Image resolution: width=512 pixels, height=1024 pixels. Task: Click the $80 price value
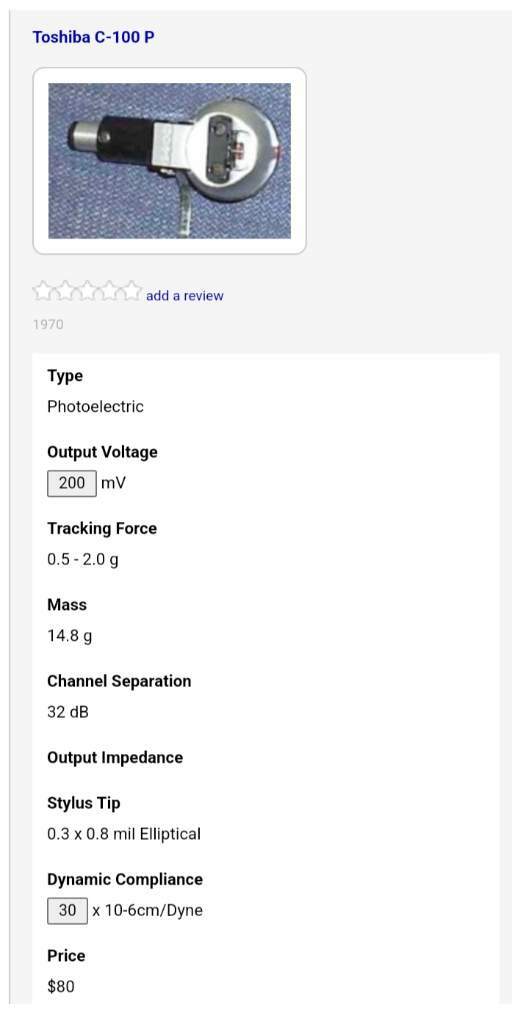coord(61,986)
